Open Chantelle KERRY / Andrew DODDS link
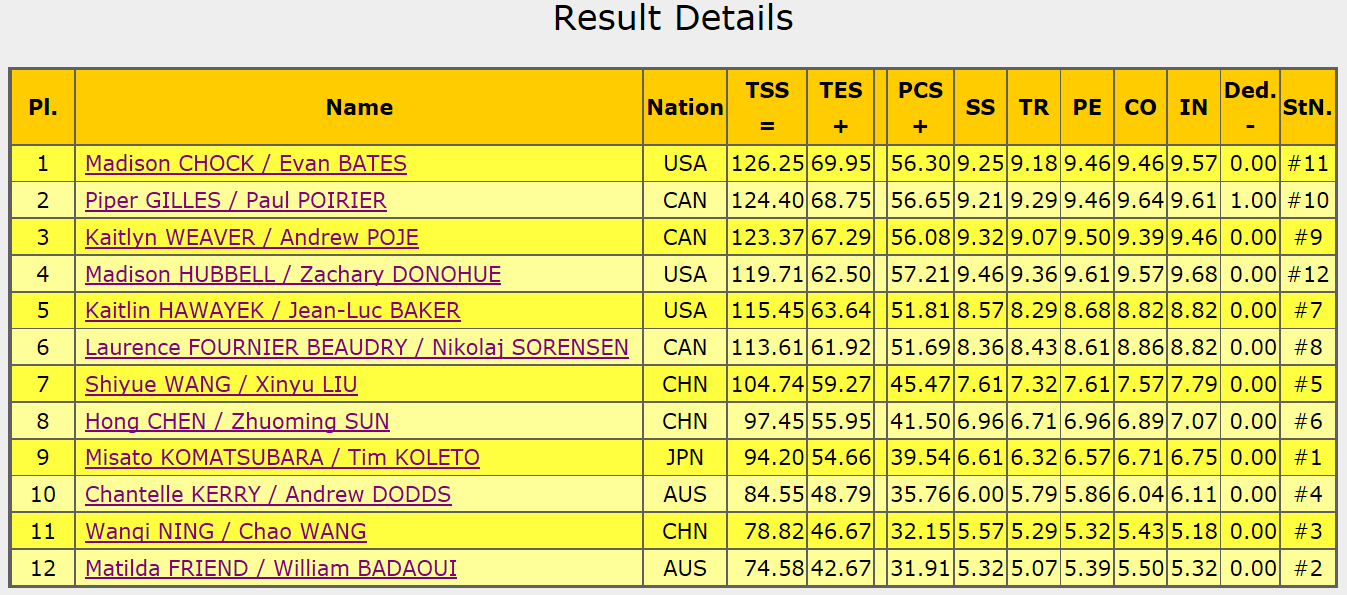1347x595 pixels. [268, 495]
